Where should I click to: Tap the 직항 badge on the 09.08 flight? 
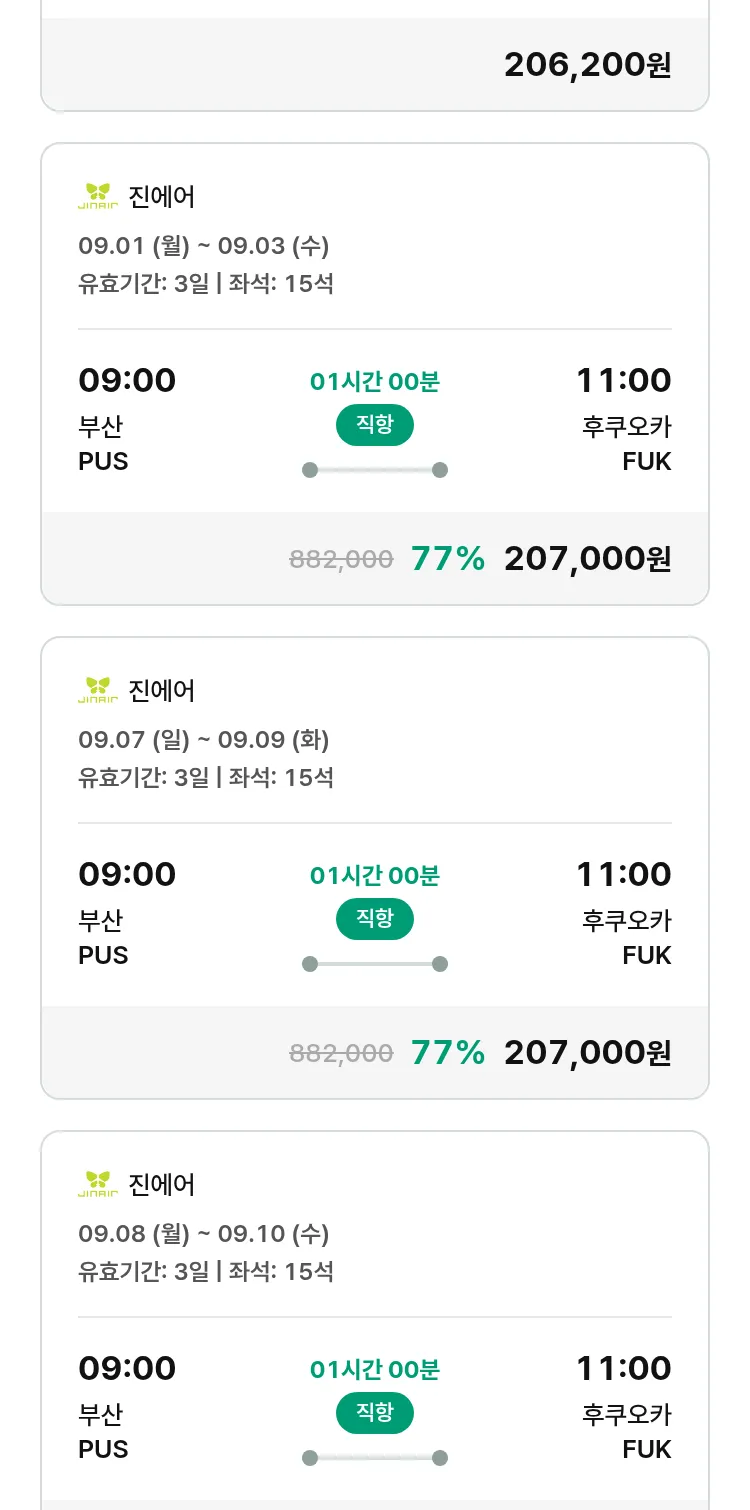pyautogui.click(x=374, y=1413)
